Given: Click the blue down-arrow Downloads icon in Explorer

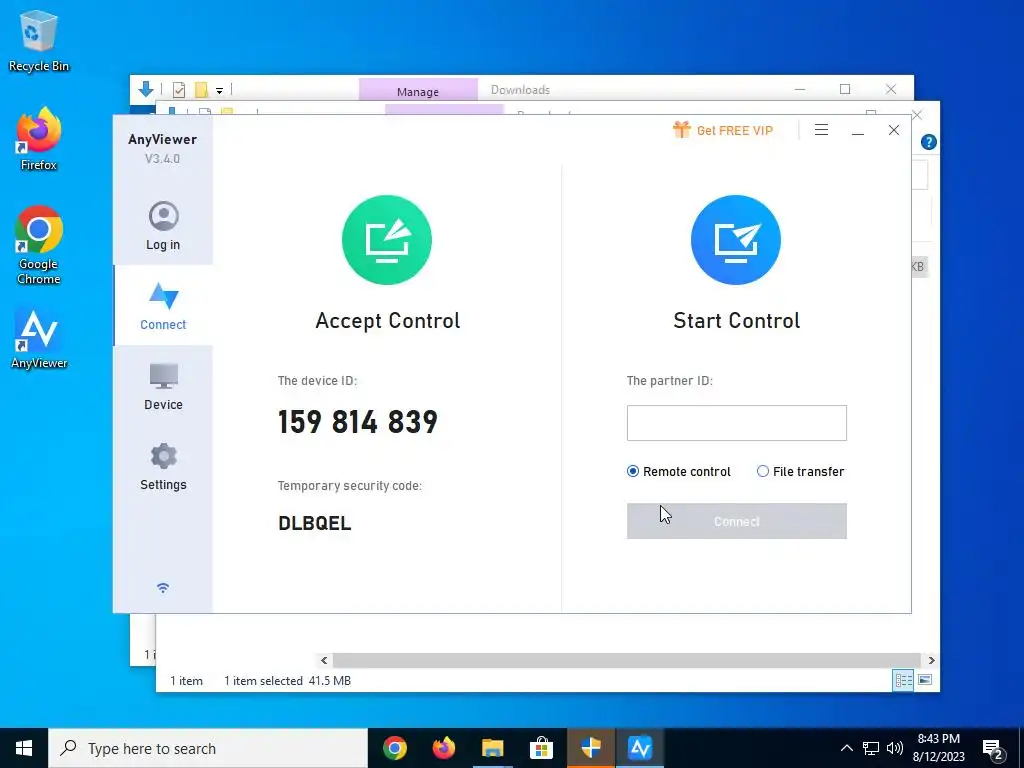Looking at the screenshot, I should (x=146, y=89).
